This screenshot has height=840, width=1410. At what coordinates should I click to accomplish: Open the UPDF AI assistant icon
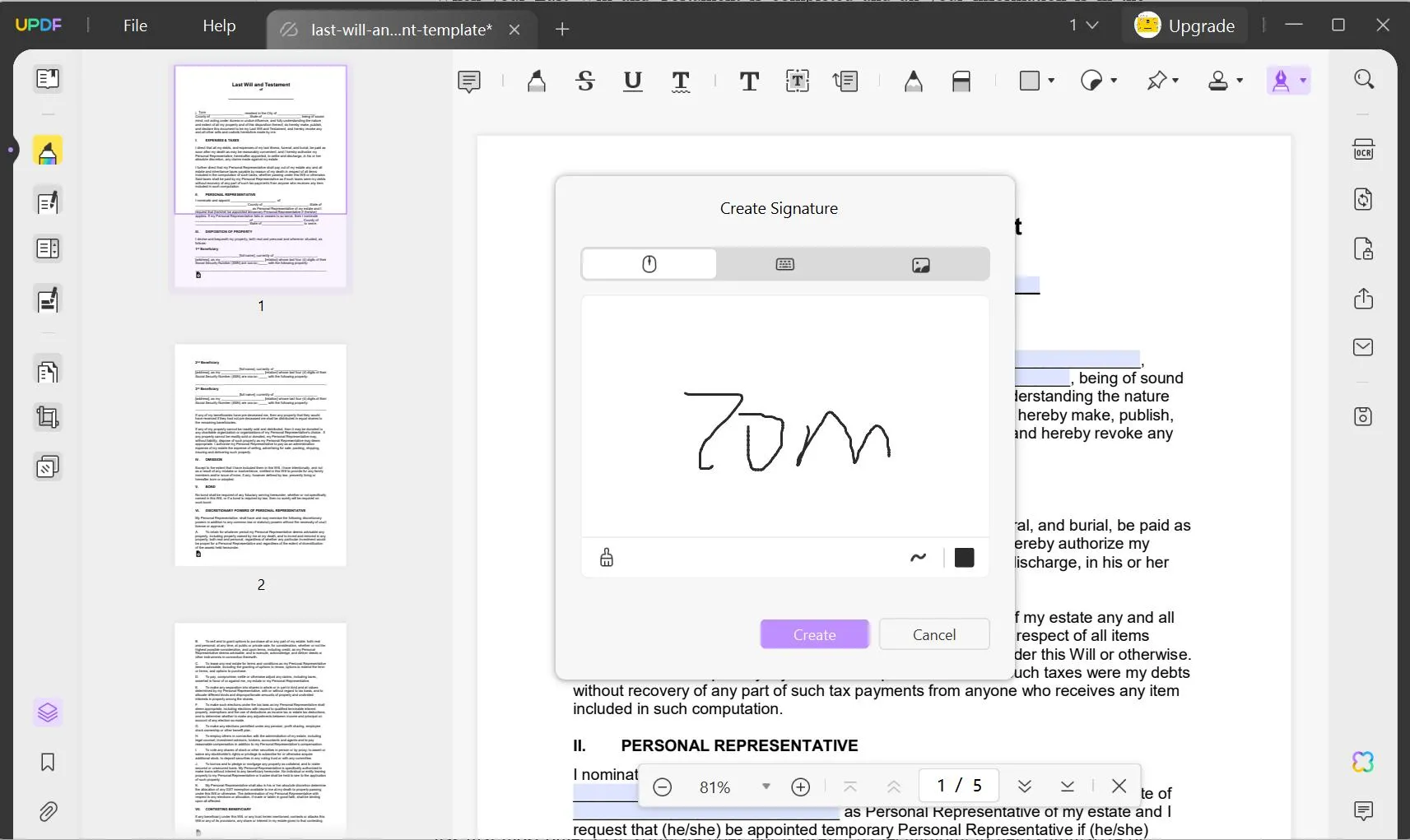(1363, 762)
